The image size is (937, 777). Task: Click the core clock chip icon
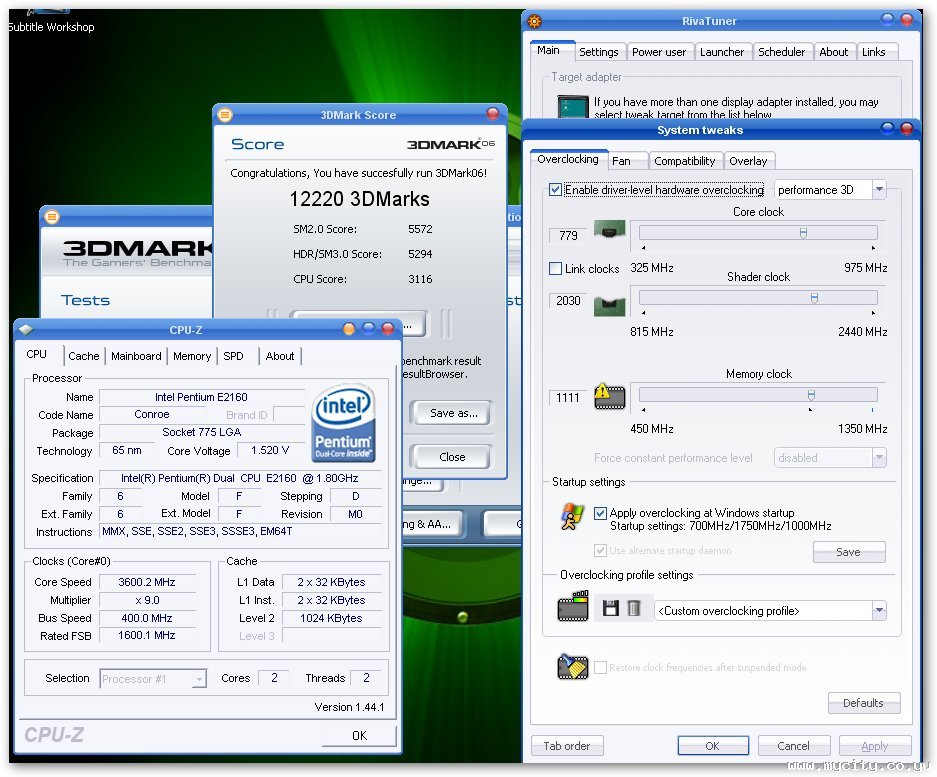609,231
